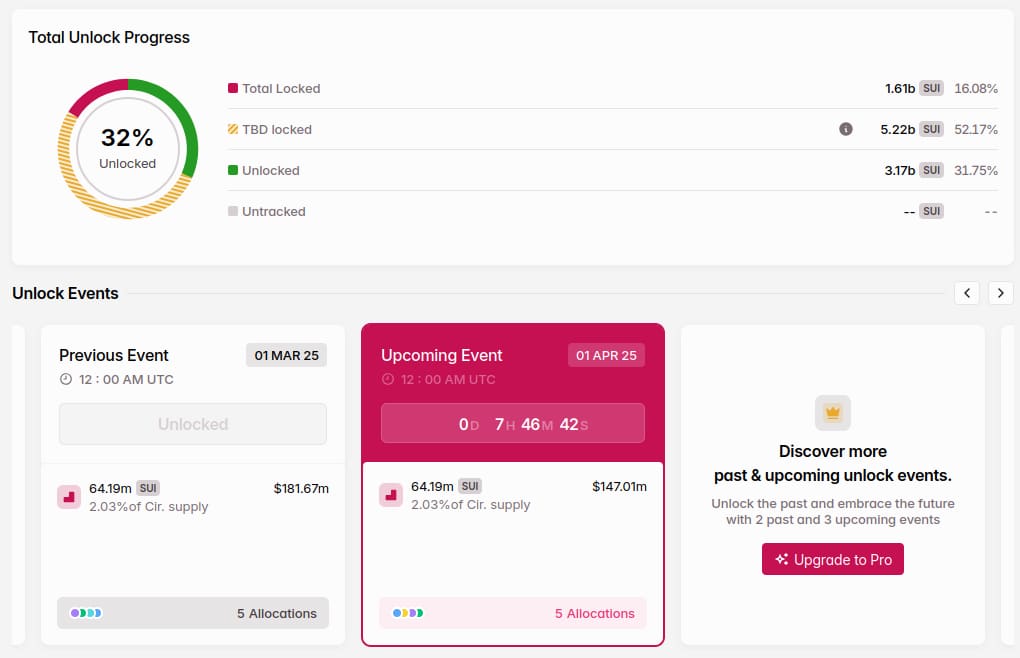Click the Upgrade to Pro button

(x=832, y=559)
